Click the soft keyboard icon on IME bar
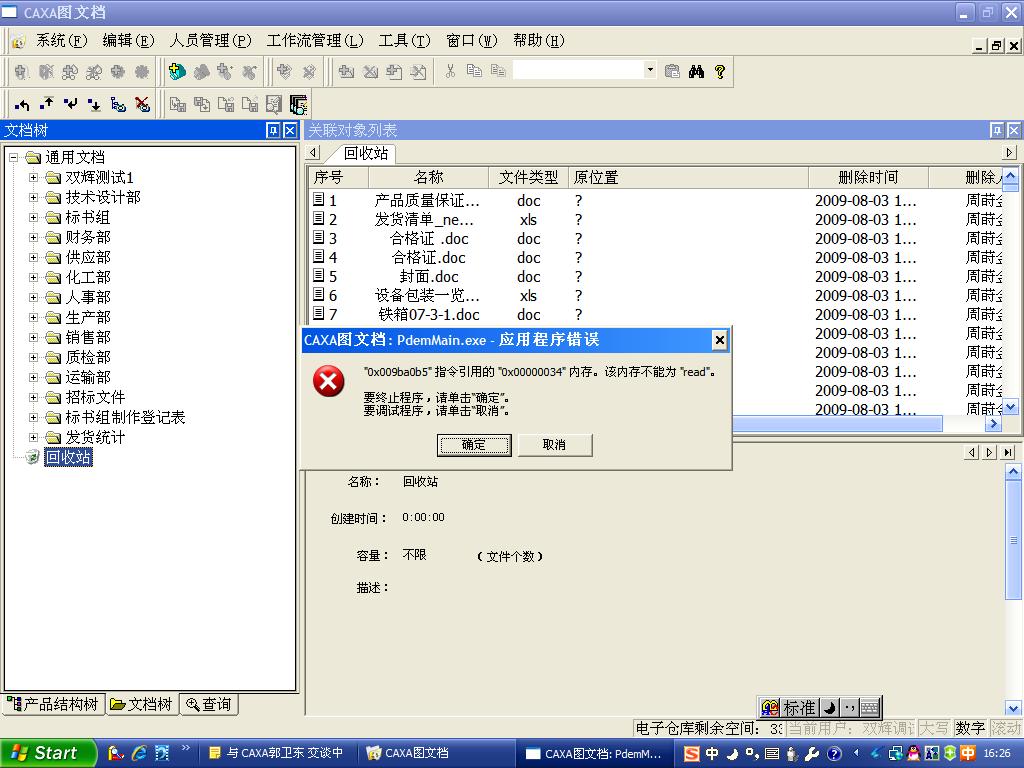The height and width of the screenshot is (768, 1024). coord(870,708)
